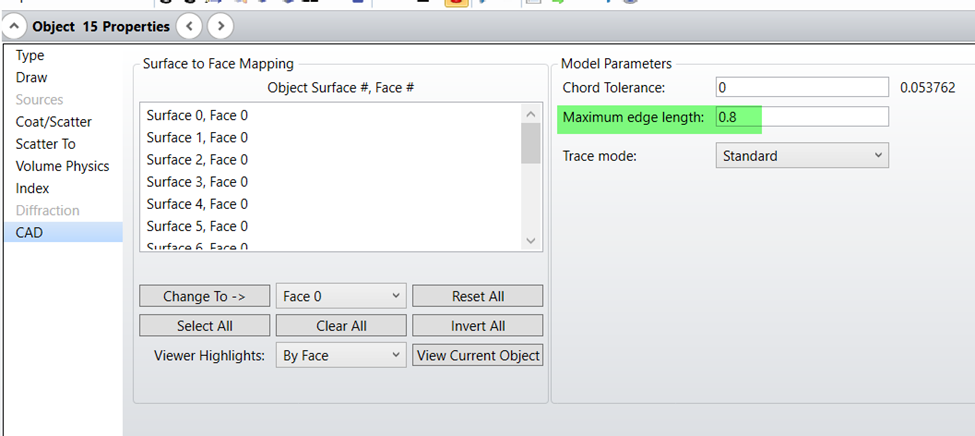Screen dimensions: 975x436
Task: Click View Current Object button
Action: pos(478,355)
